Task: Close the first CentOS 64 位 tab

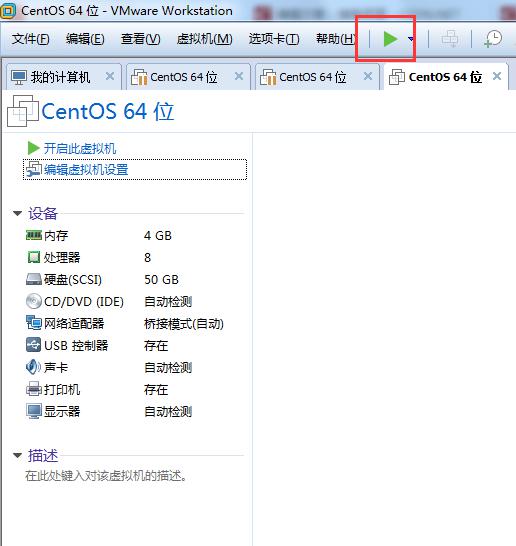Action: point(239,76)
